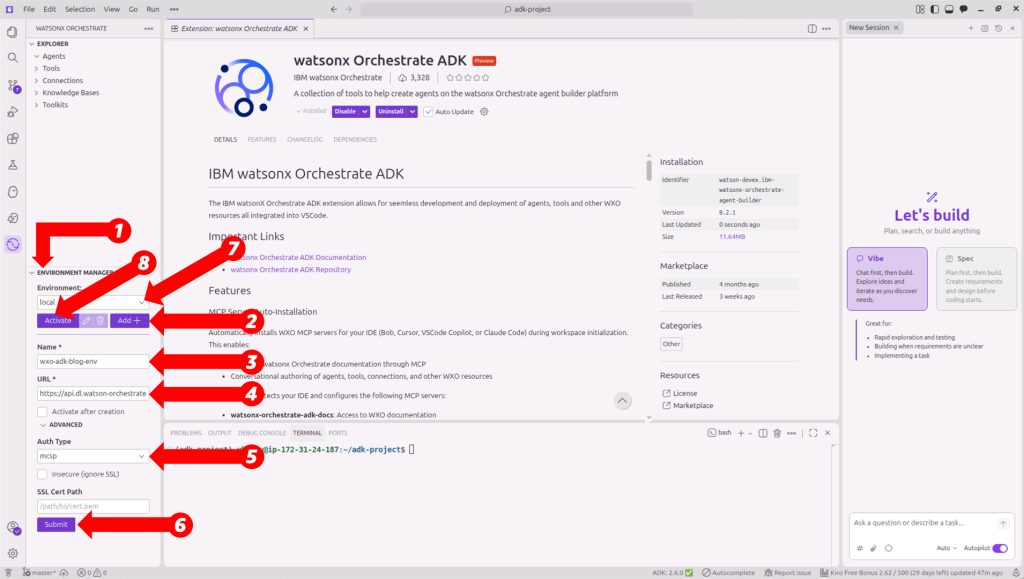Split the terminal pane
Screen dimensions: 1024x579
(x=763, y=433)
